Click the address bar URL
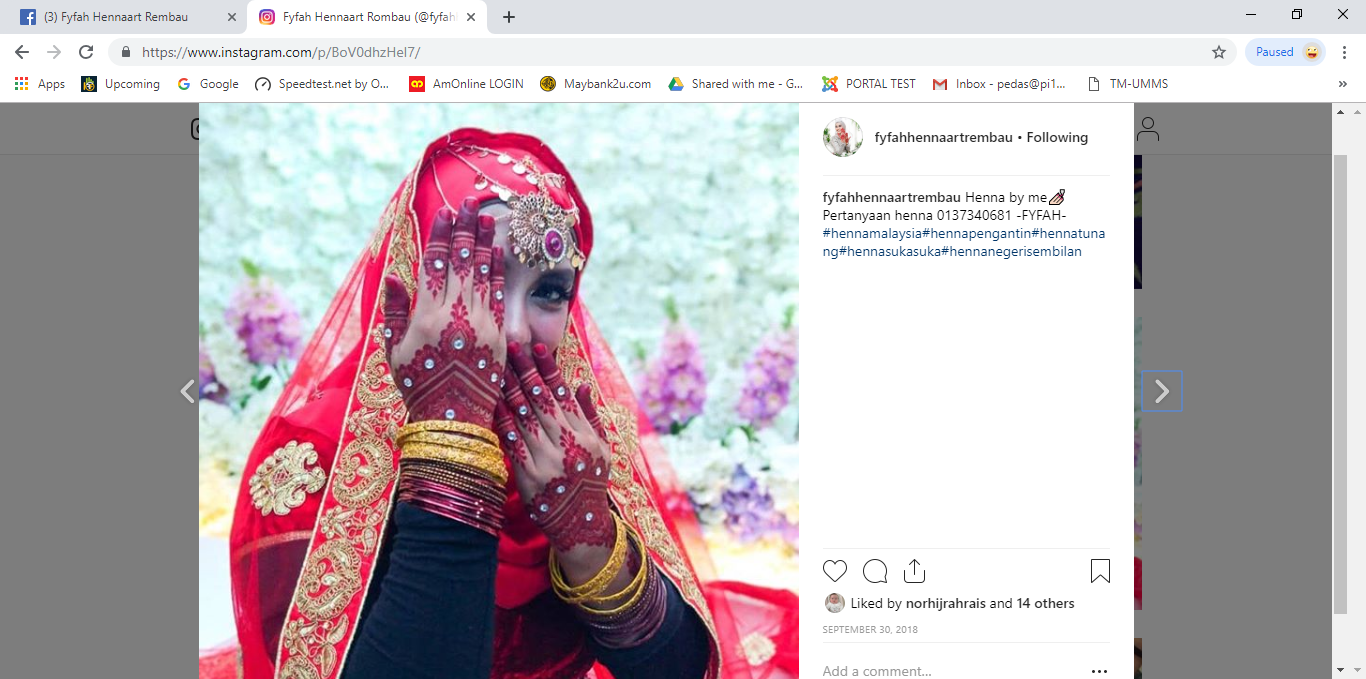 [281, 52]
